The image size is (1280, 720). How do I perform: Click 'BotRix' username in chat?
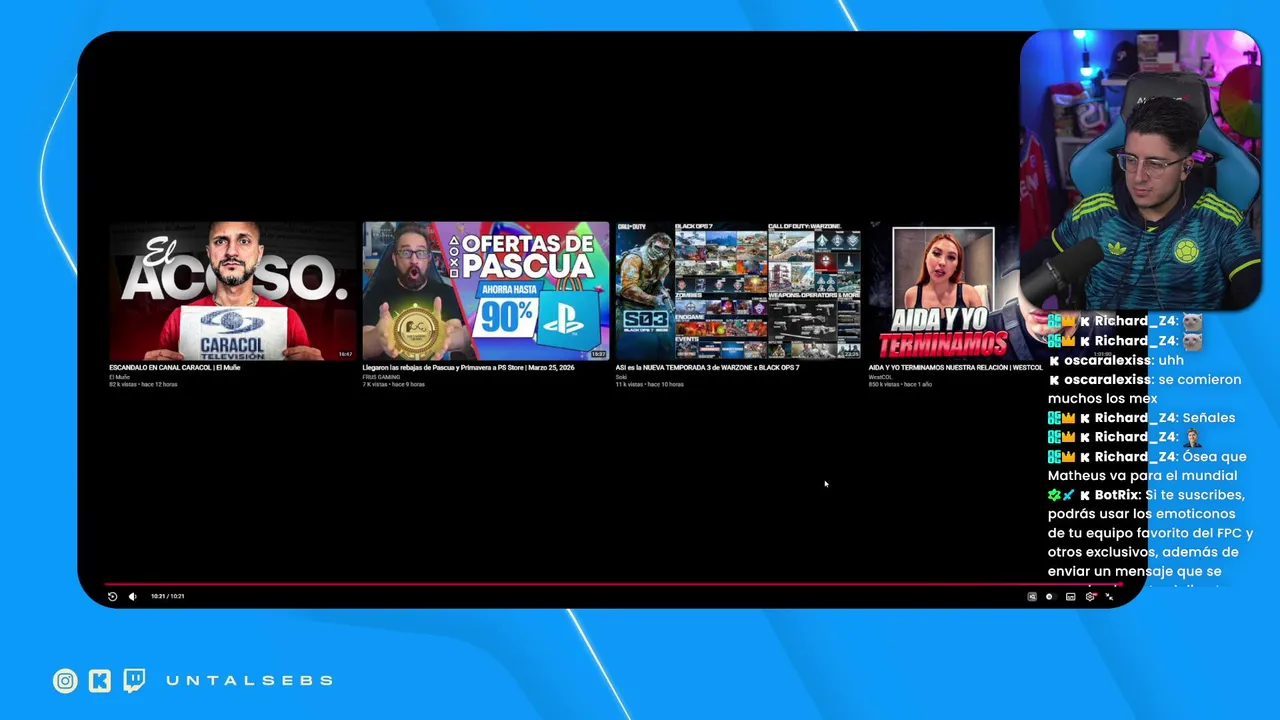coord(1117,495)
